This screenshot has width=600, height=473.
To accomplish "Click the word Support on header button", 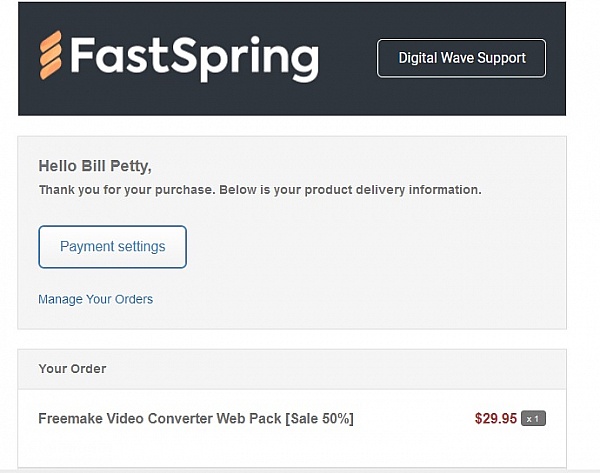I will point(500,58).
